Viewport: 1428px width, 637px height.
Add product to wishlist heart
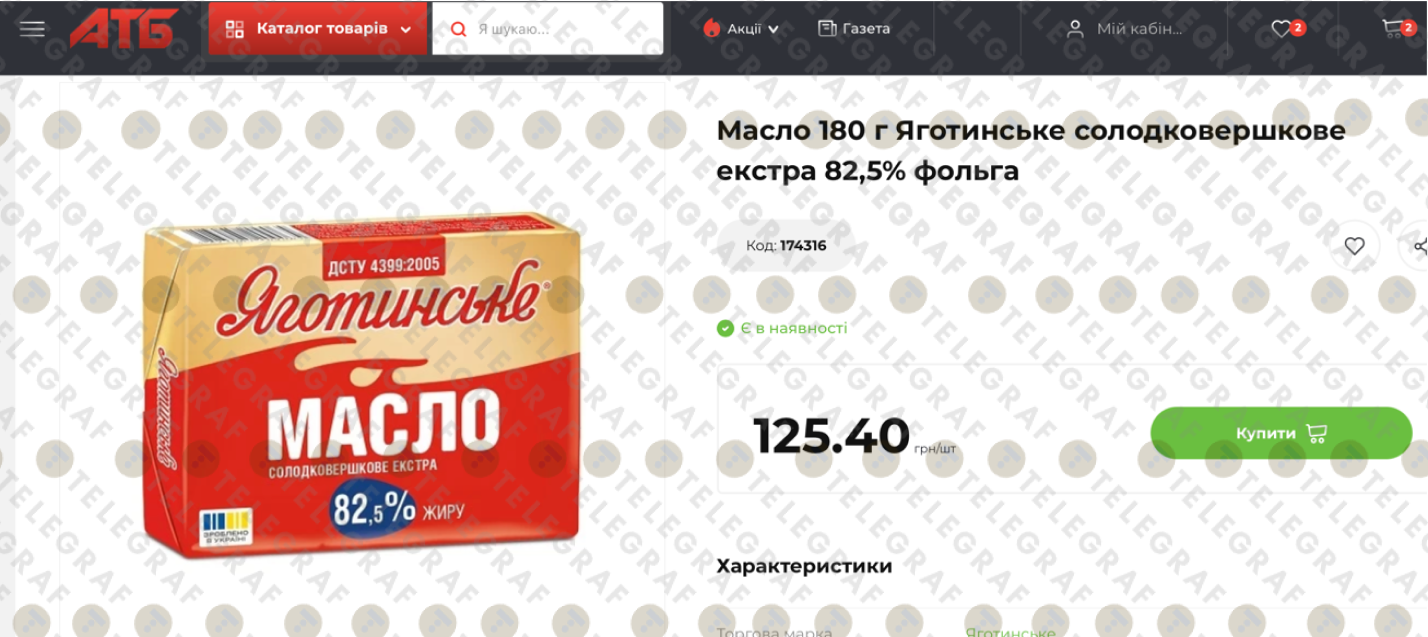click(1354, 245)
